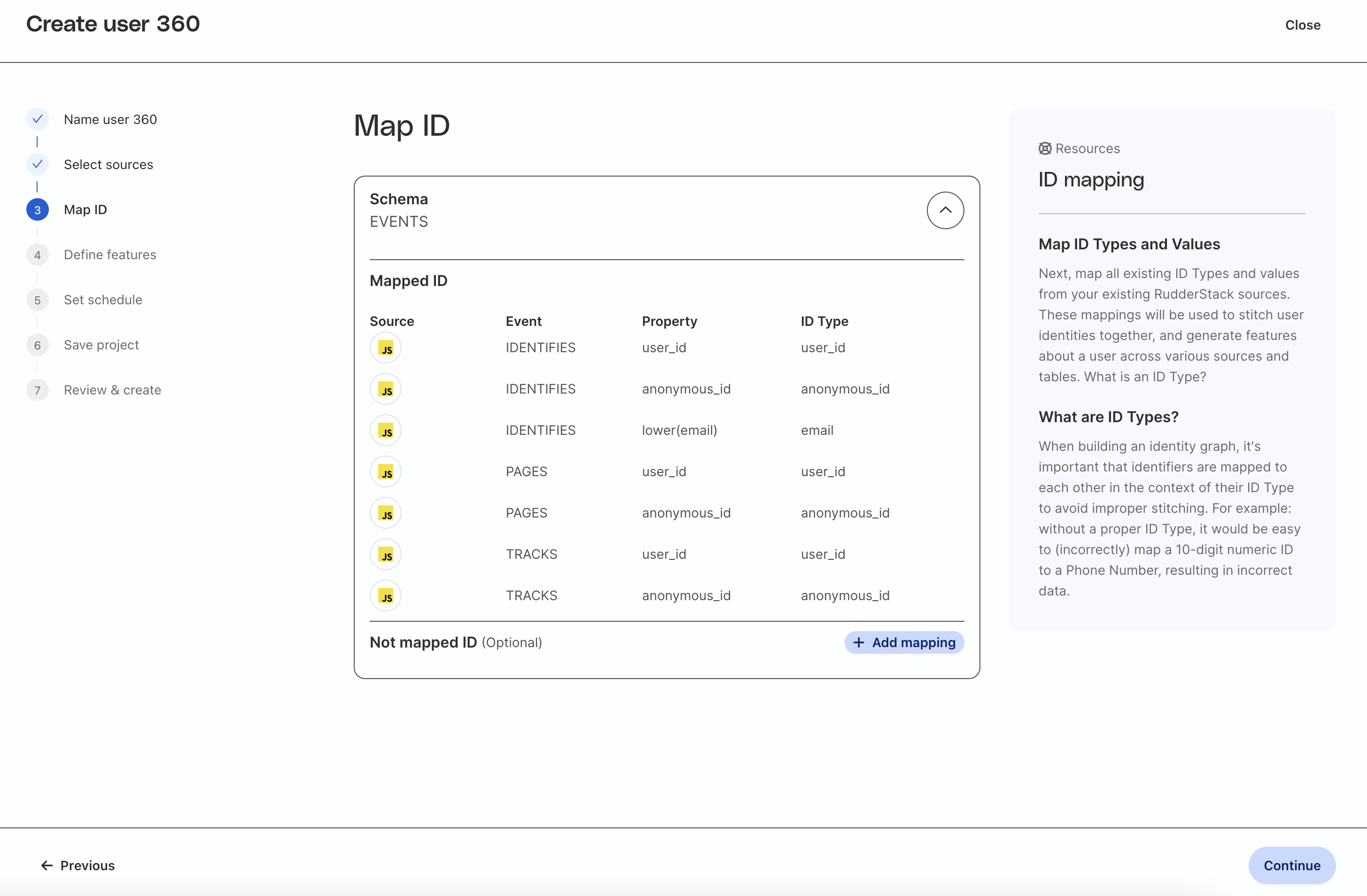Click JS source icon in IDENTIFIES user_id row
Screen dimensions: 1367x896
(385, 348)
